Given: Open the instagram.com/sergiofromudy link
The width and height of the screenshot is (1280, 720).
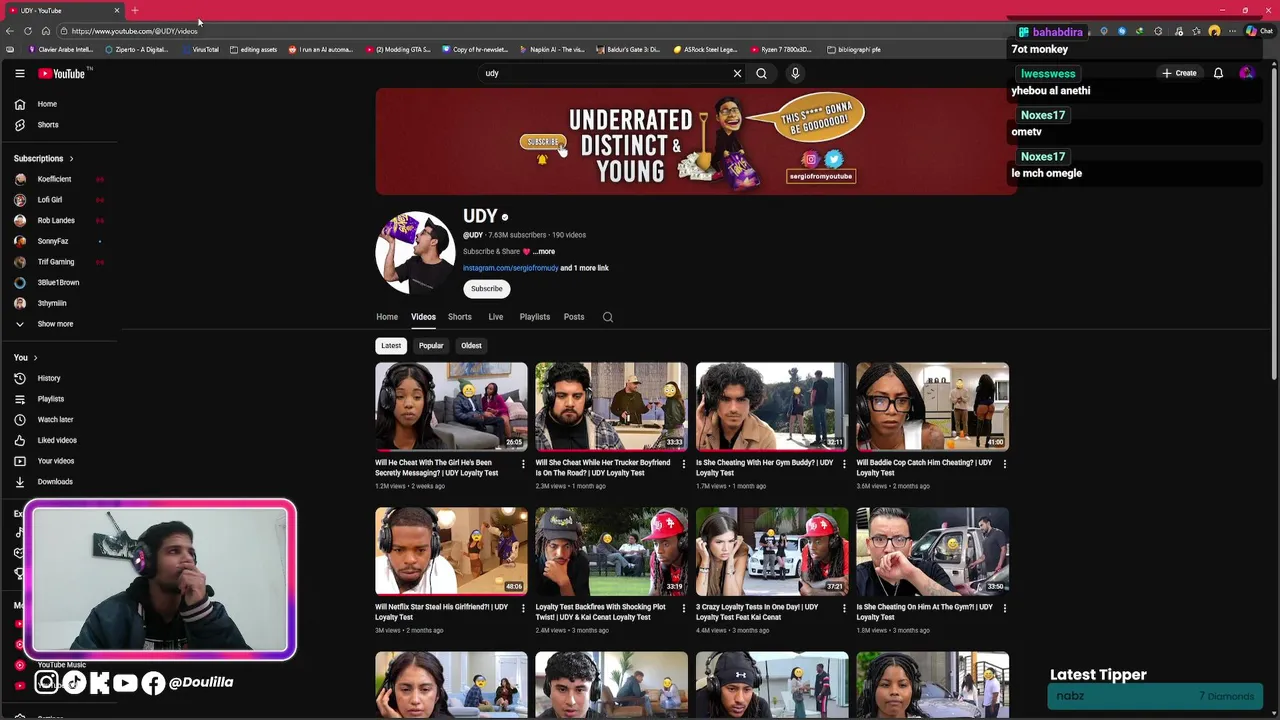Looking at the screenshot, I should (510, 268).
